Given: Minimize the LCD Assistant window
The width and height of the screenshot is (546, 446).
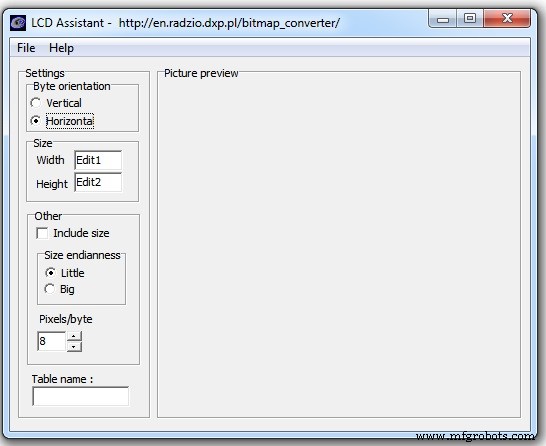Looking at the screenshot, I should (x=443, y=18).
